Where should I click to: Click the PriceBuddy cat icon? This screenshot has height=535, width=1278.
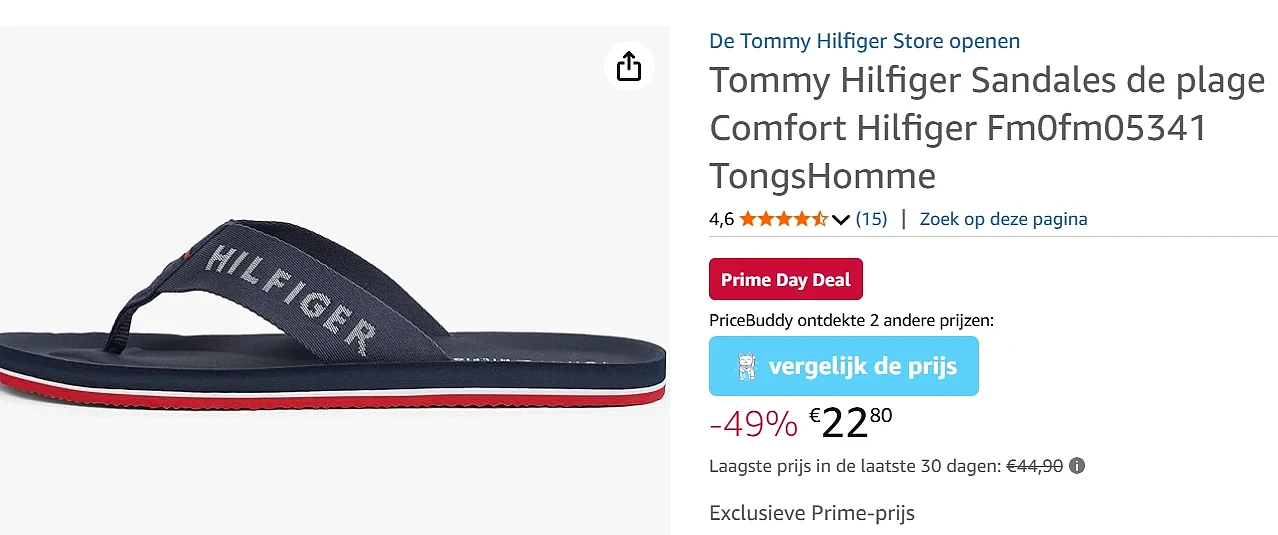[744, 367]
